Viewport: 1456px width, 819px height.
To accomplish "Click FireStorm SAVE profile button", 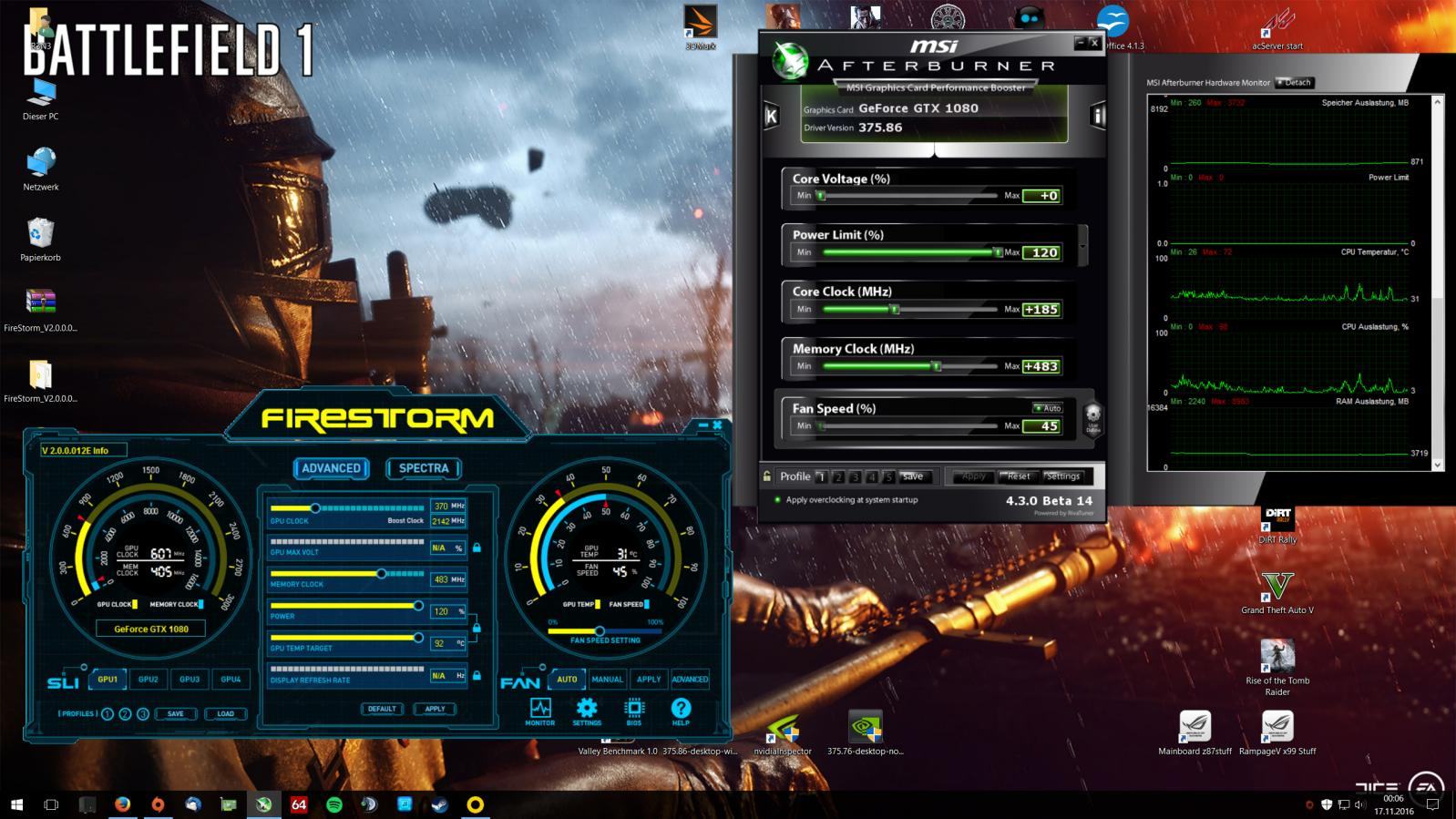I will (x=176, y=714).
